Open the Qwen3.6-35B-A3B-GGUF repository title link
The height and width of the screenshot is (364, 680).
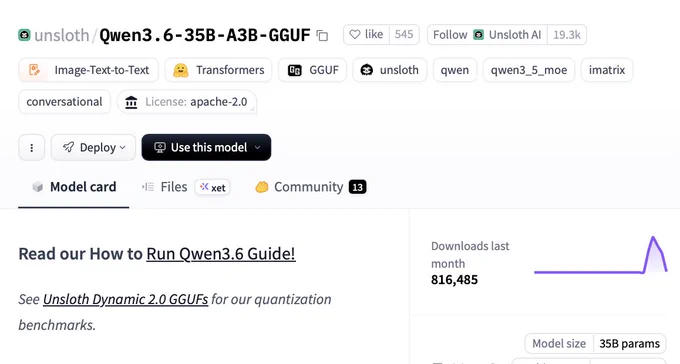pos(205,35)
